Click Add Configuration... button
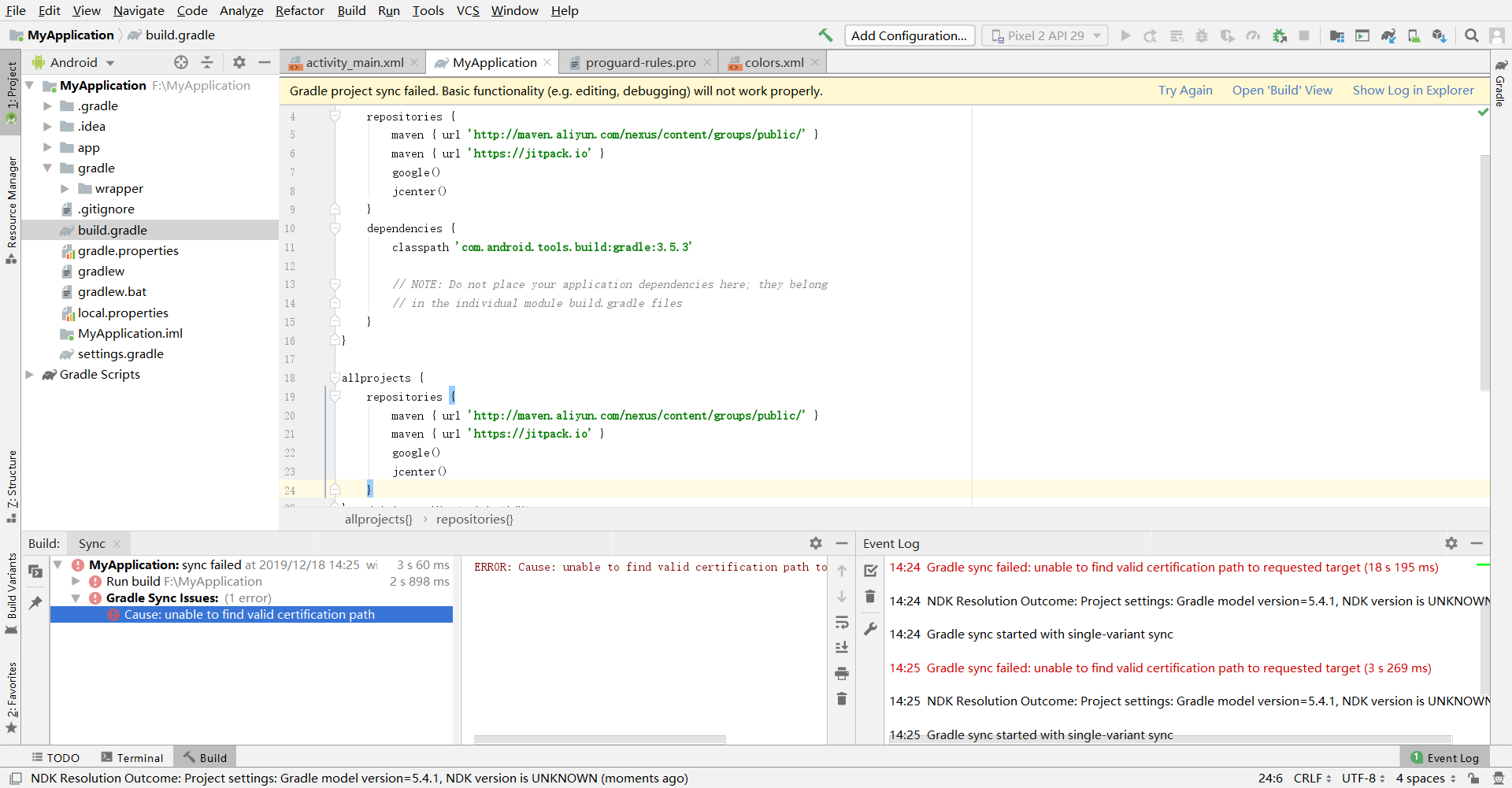Image resolution: width=1512 pixels, height=788 pixels. [x=910, y=35]
